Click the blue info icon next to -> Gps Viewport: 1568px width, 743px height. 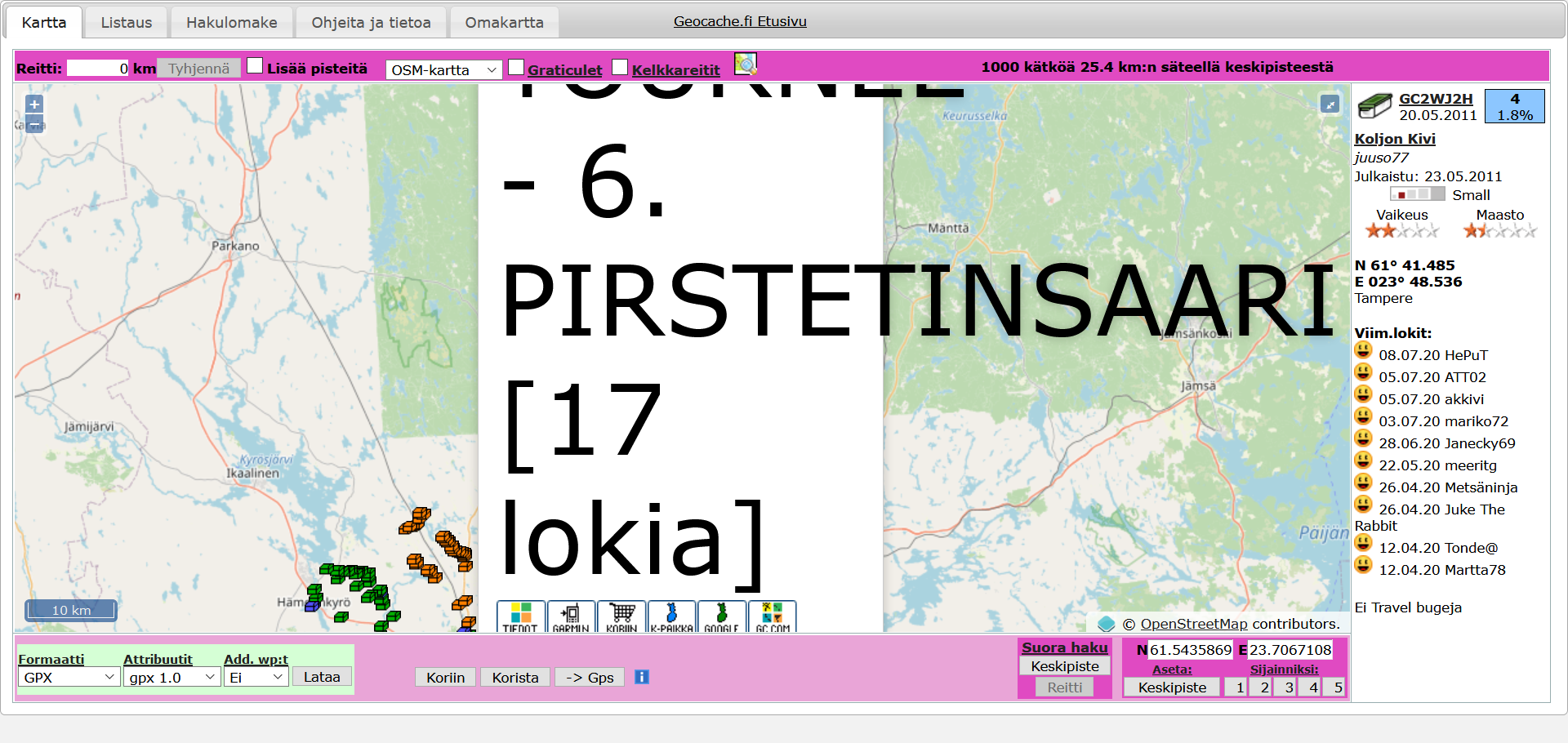[x=642, y=677]
